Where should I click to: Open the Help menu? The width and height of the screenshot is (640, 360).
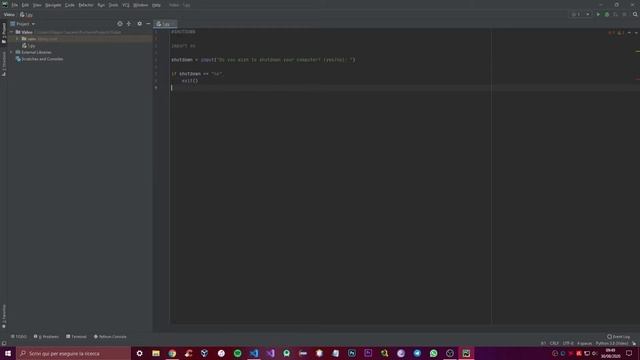(156, 5)
